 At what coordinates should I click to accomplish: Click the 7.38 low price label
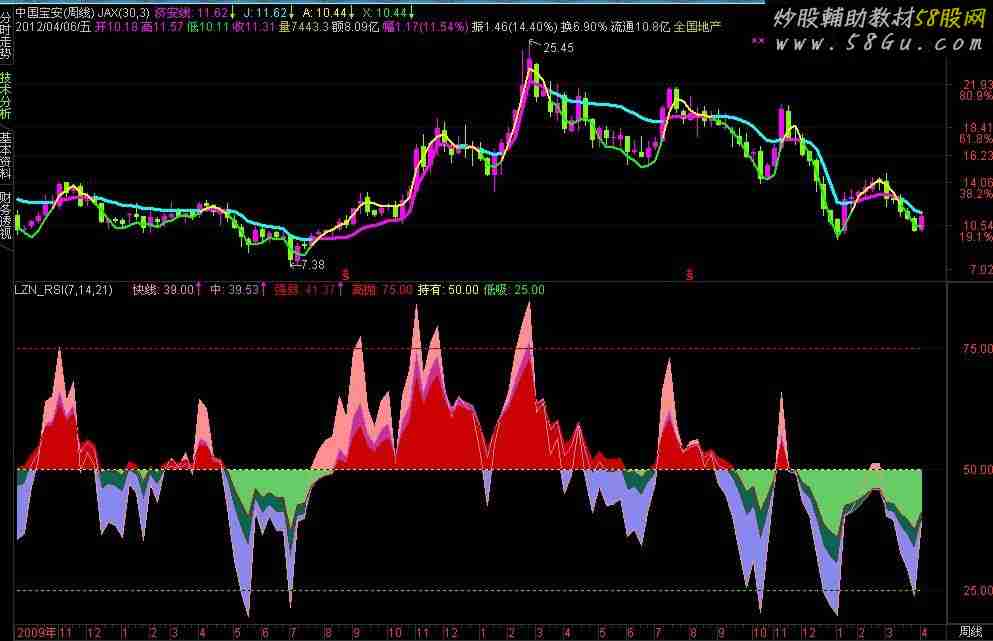(313, 264)
